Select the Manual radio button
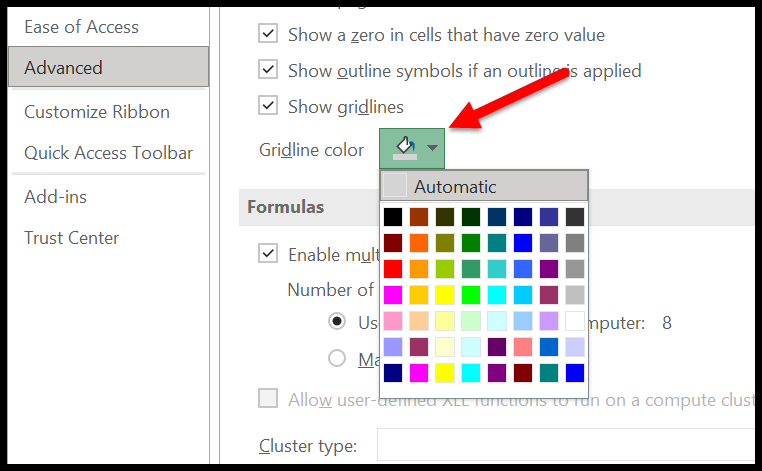This screenshot has width=762, height=471. click(337, 359)
